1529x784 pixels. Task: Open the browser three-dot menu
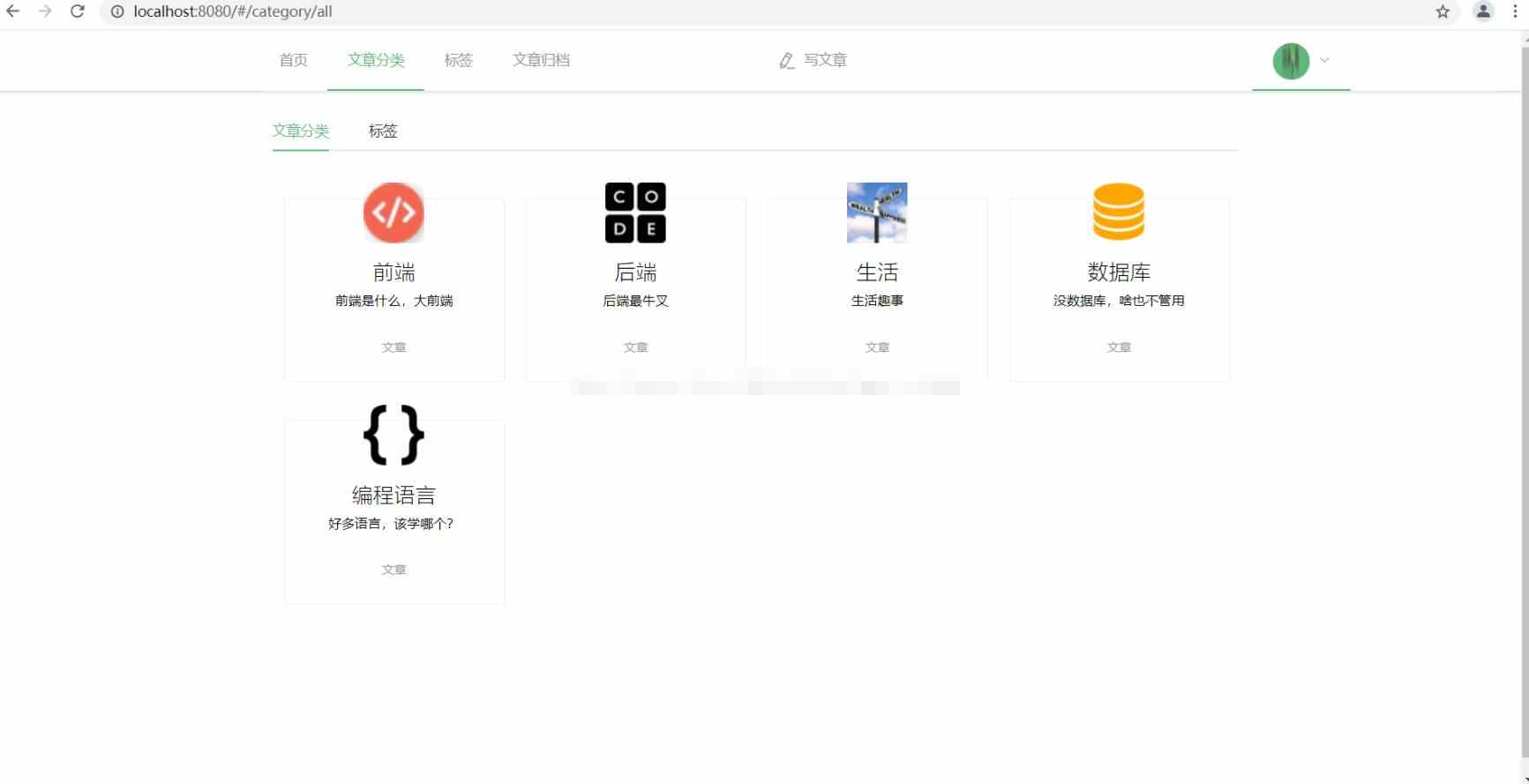[x=1515, y=11]
